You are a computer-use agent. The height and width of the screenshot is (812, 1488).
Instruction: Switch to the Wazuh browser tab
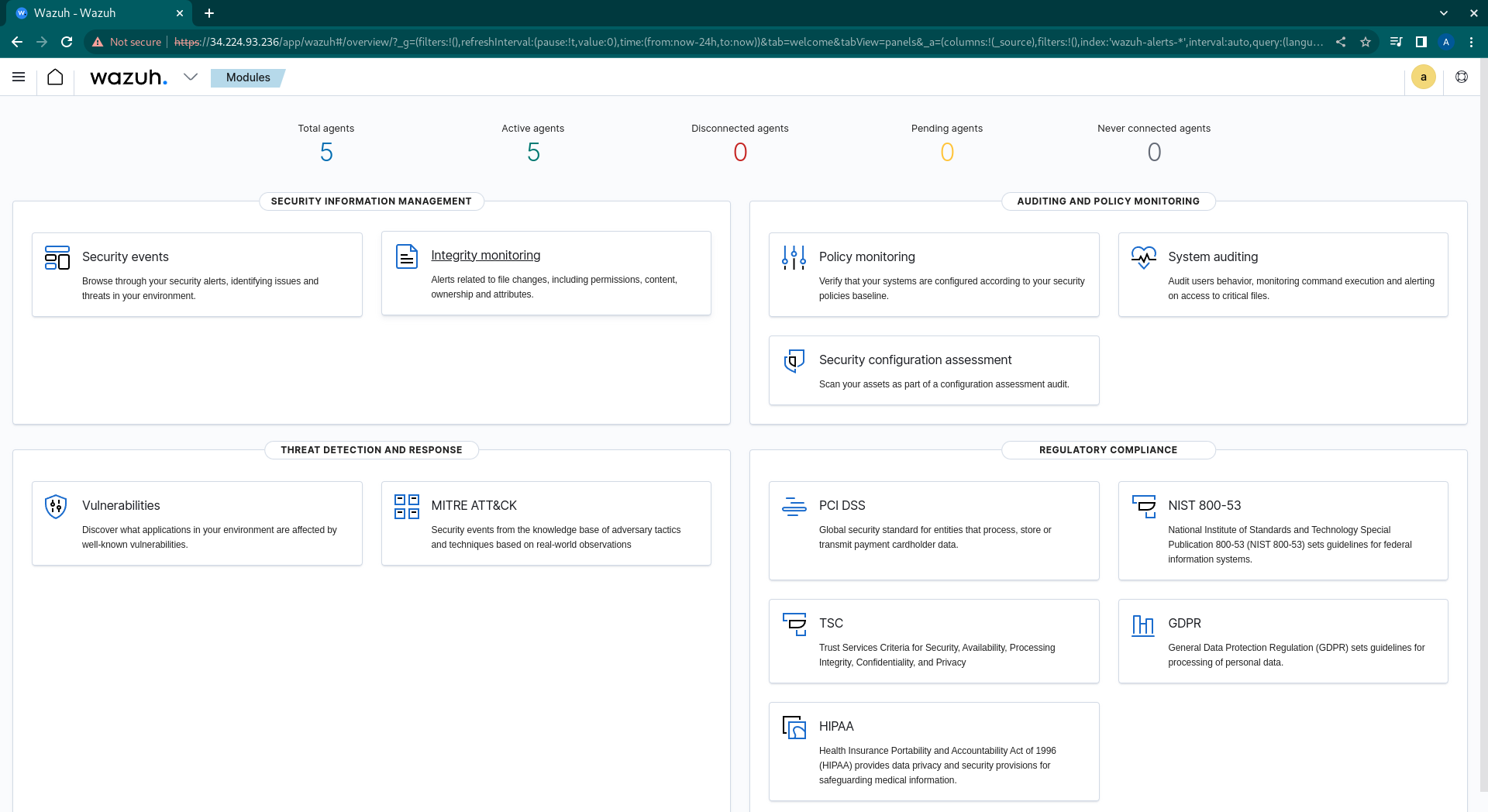[x=85, y=12]
